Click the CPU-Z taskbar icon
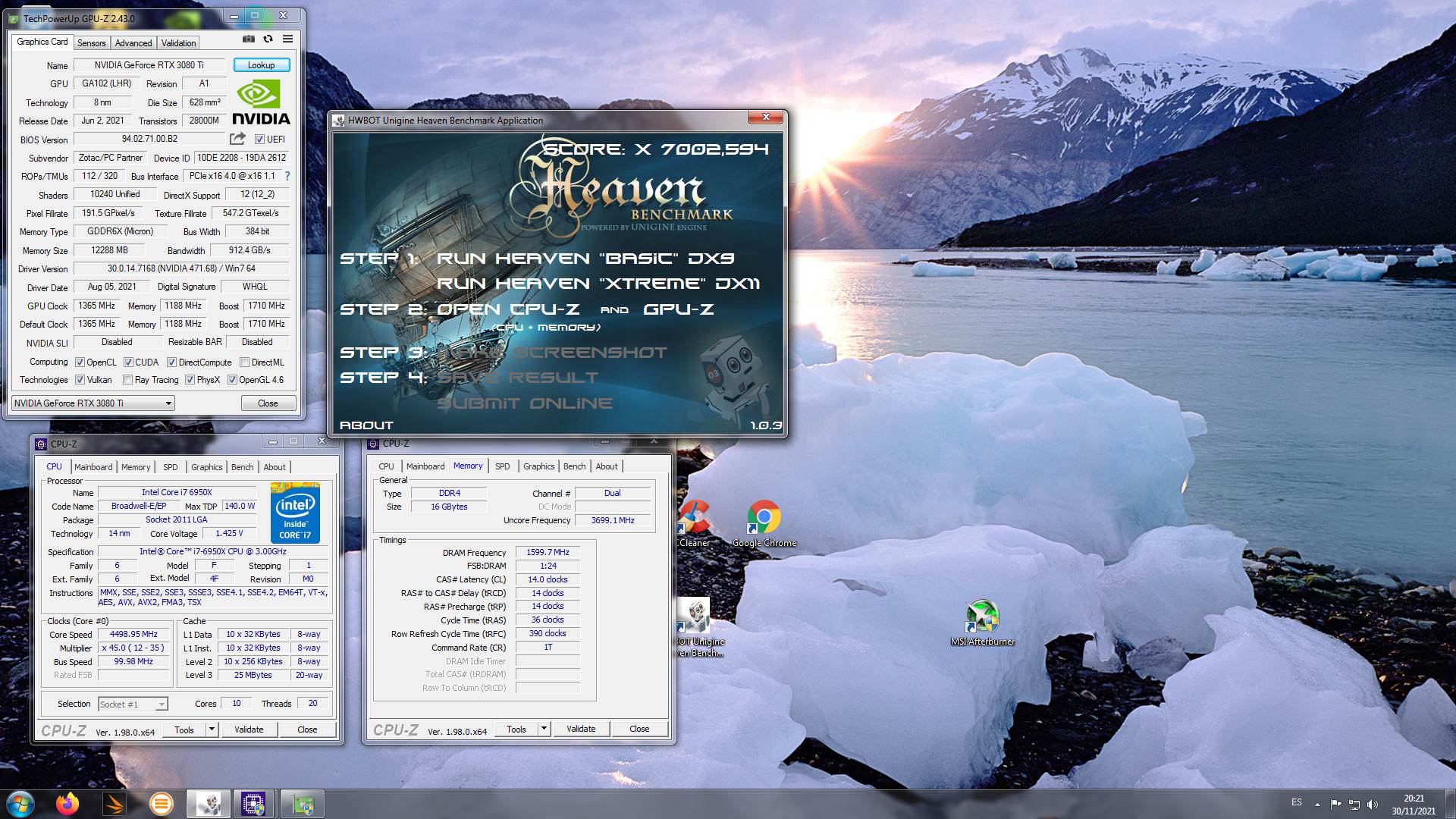Screen dimensions: 1456x819 (254, 804)
